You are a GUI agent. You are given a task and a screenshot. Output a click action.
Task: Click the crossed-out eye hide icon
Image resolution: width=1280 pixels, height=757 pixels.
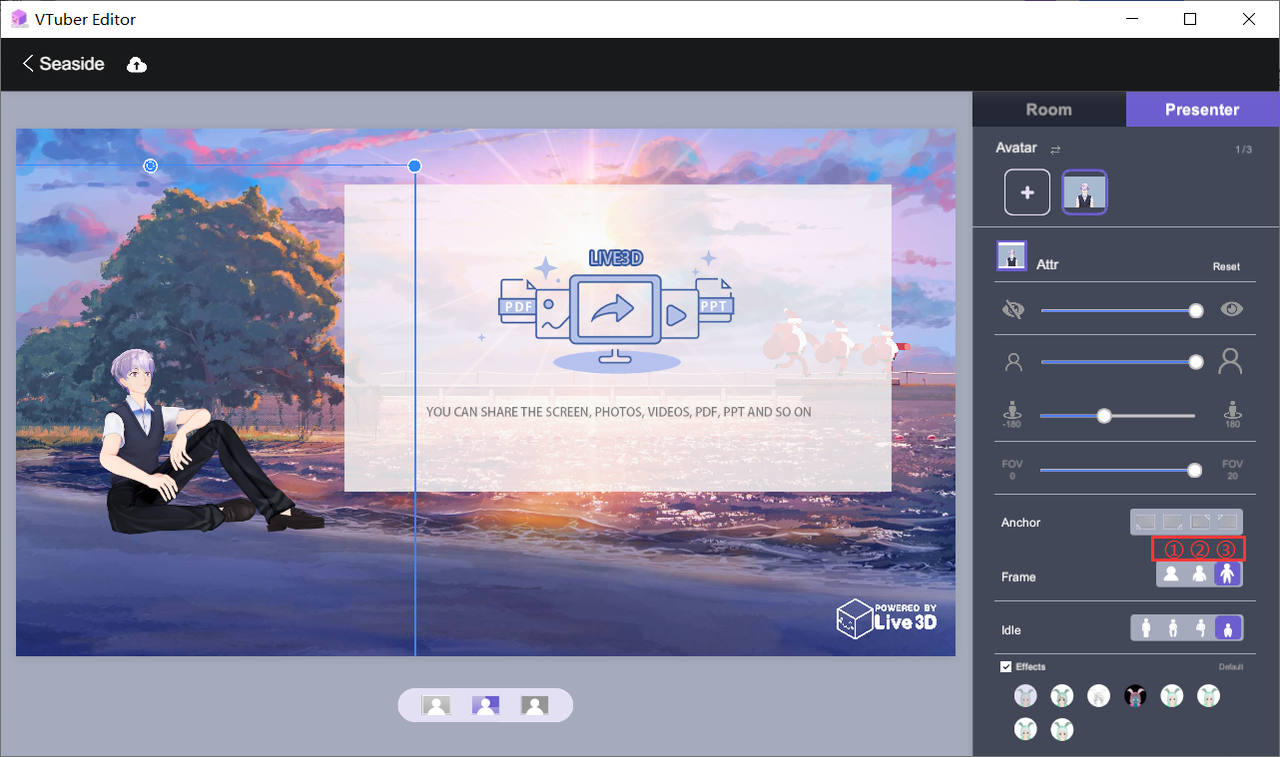click(1014, 310)
